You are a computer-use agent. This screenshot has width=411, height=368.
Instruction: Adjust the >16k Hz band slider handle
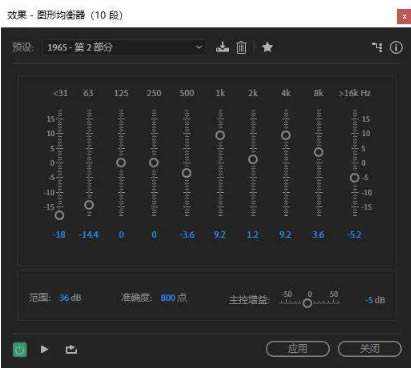(x=355, y=178)
